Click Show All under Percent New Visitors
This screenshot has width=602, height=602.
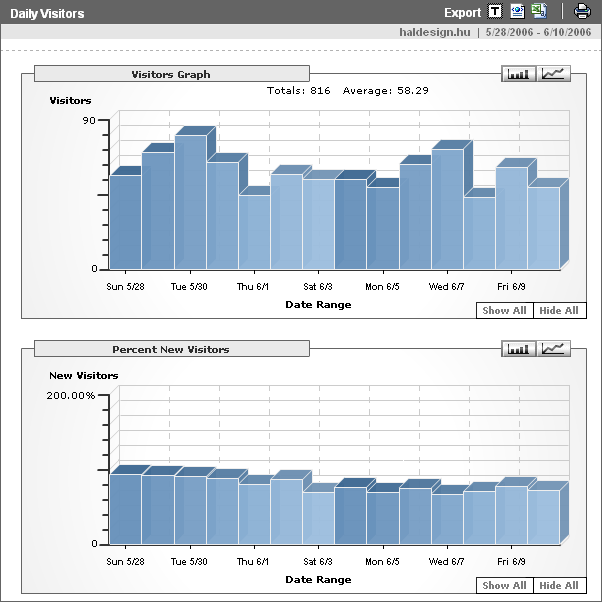pos(504,586)
